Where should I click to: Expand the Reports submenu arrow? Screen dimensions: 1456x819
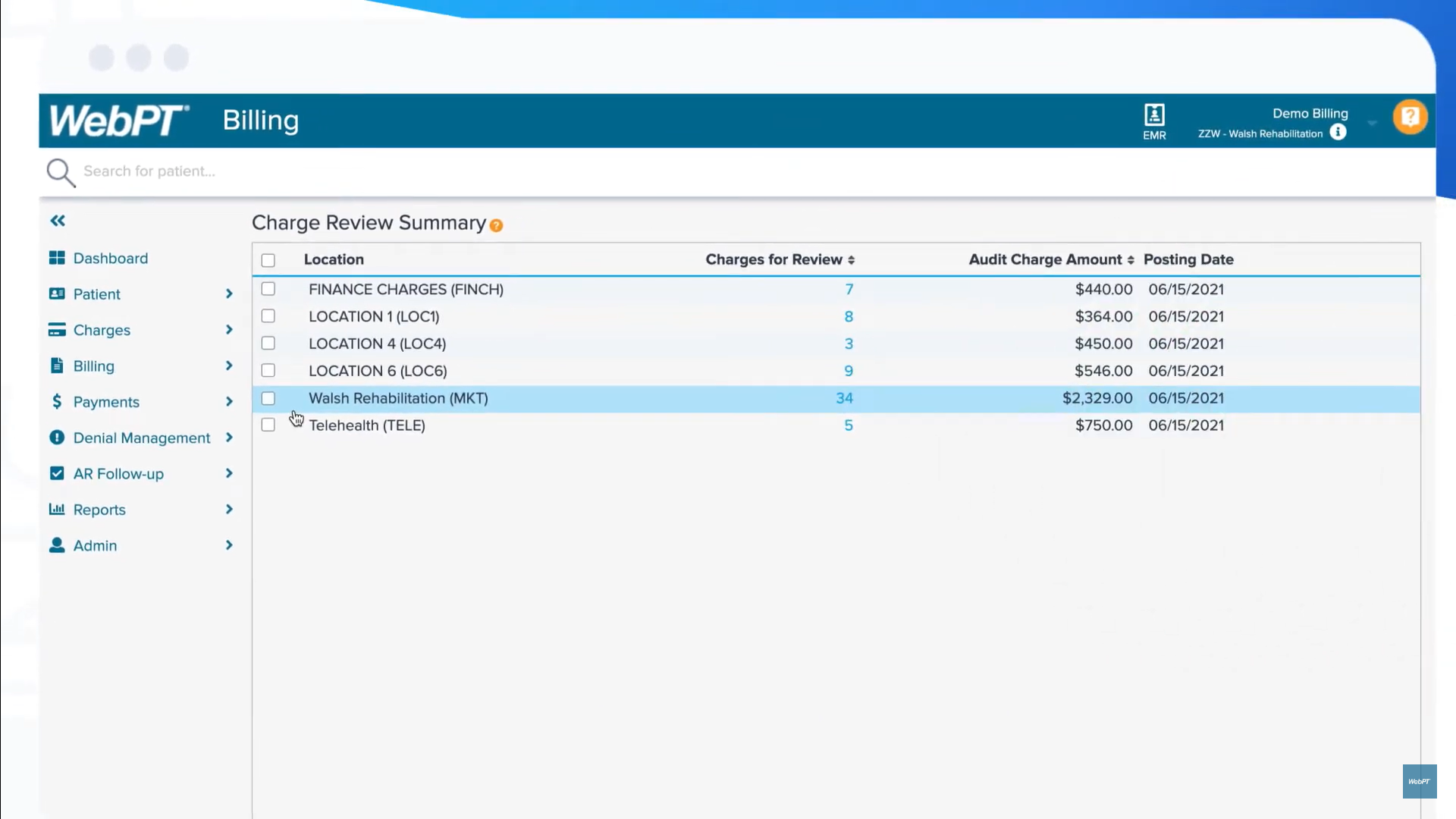(x=229, y=510)
